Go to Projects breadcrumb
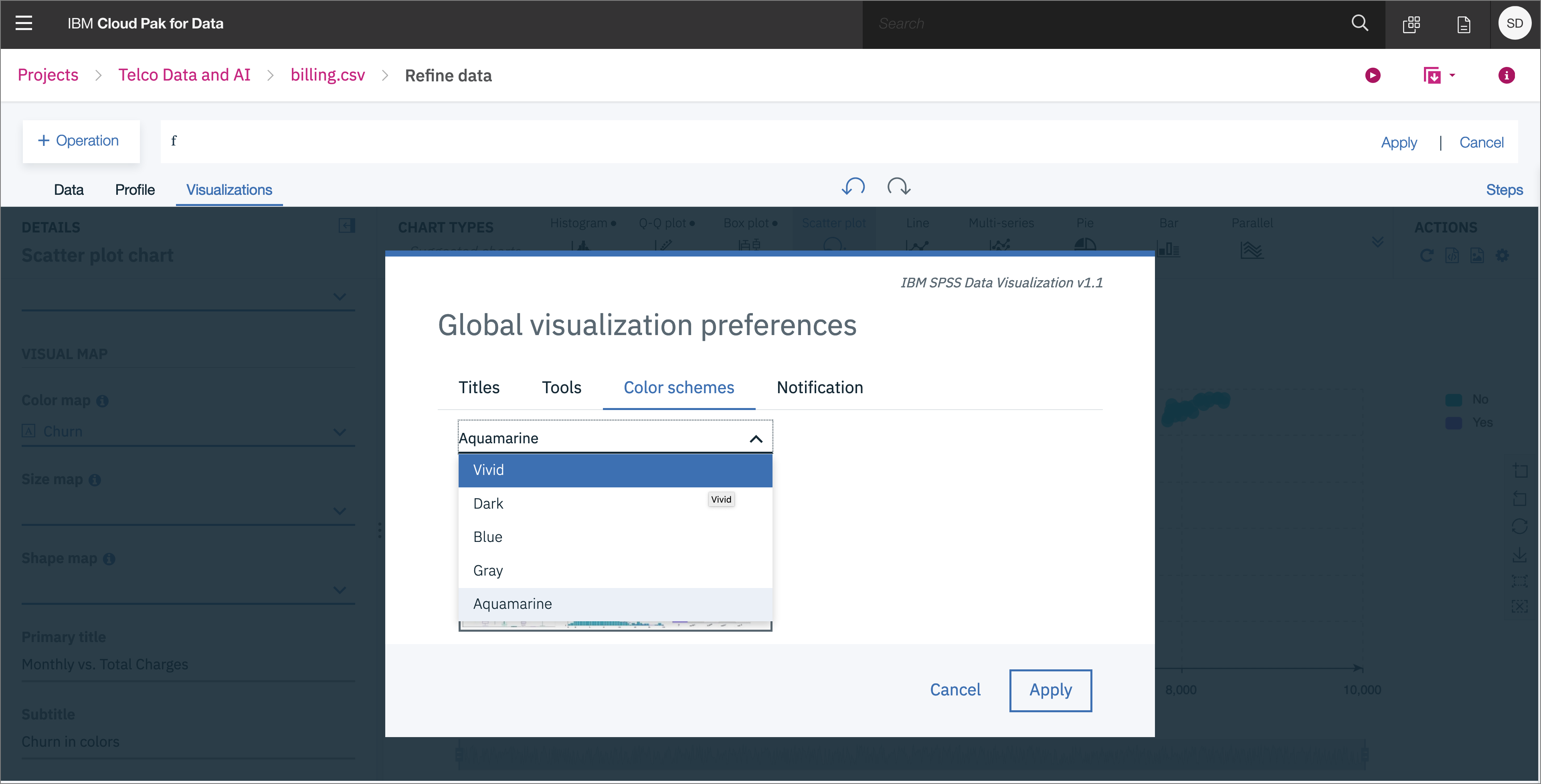This screenshot has width=1541, height=784. [48, 75]
